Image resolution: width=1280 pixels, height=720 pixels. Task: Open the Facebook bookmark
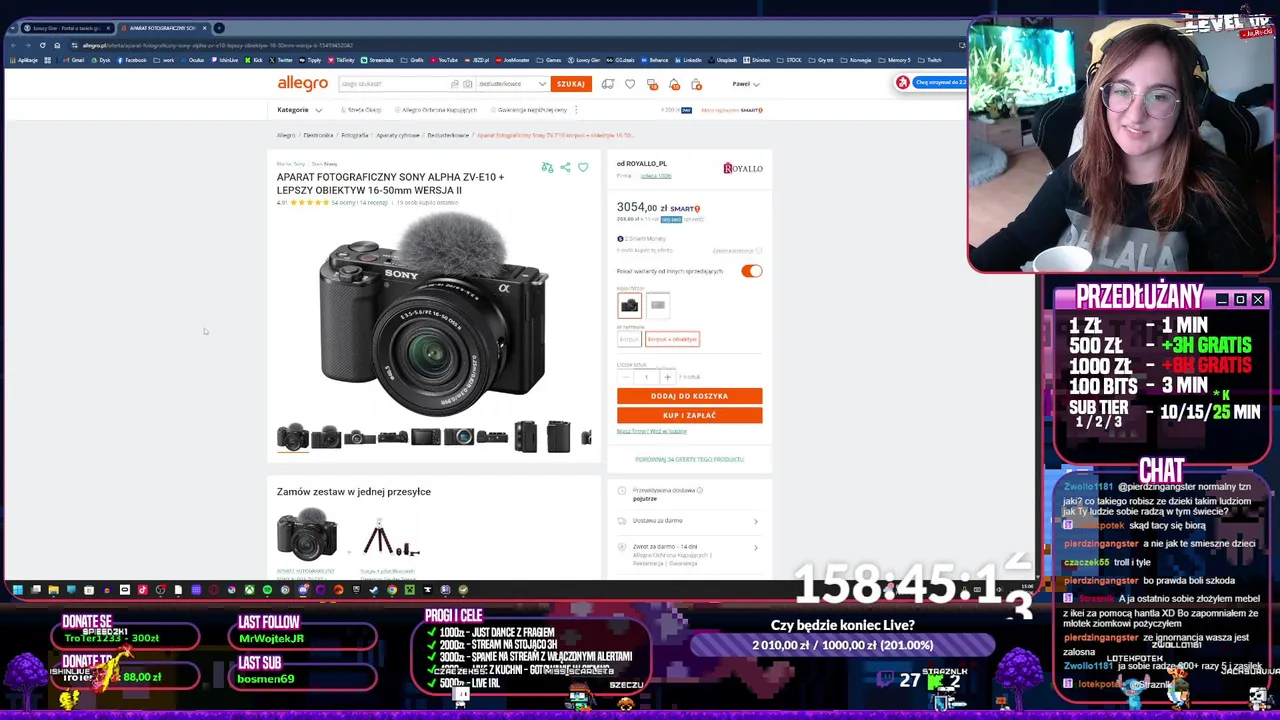click(x=132, y=60)
